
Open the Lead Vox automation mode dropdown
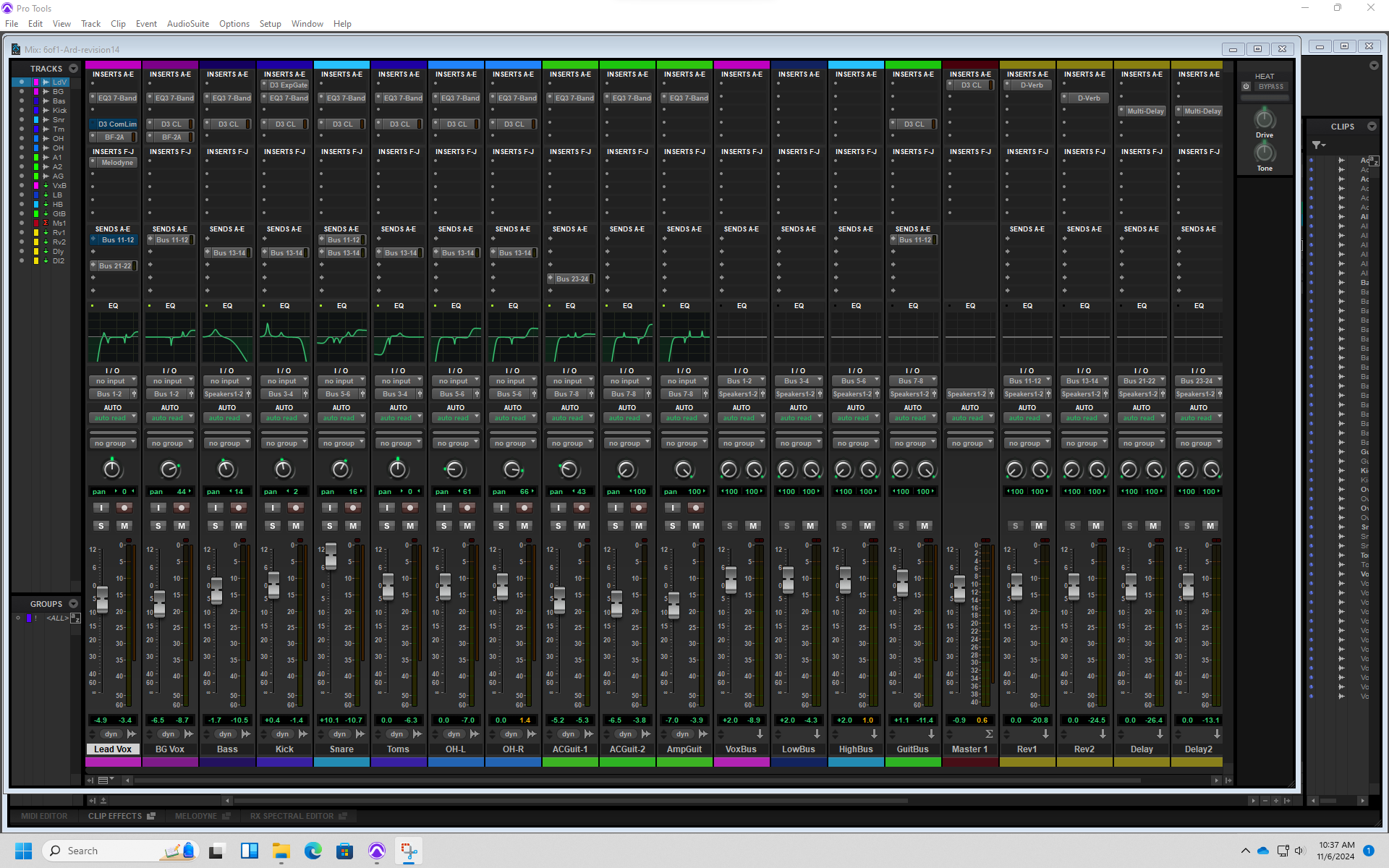[x=113, y=418]
